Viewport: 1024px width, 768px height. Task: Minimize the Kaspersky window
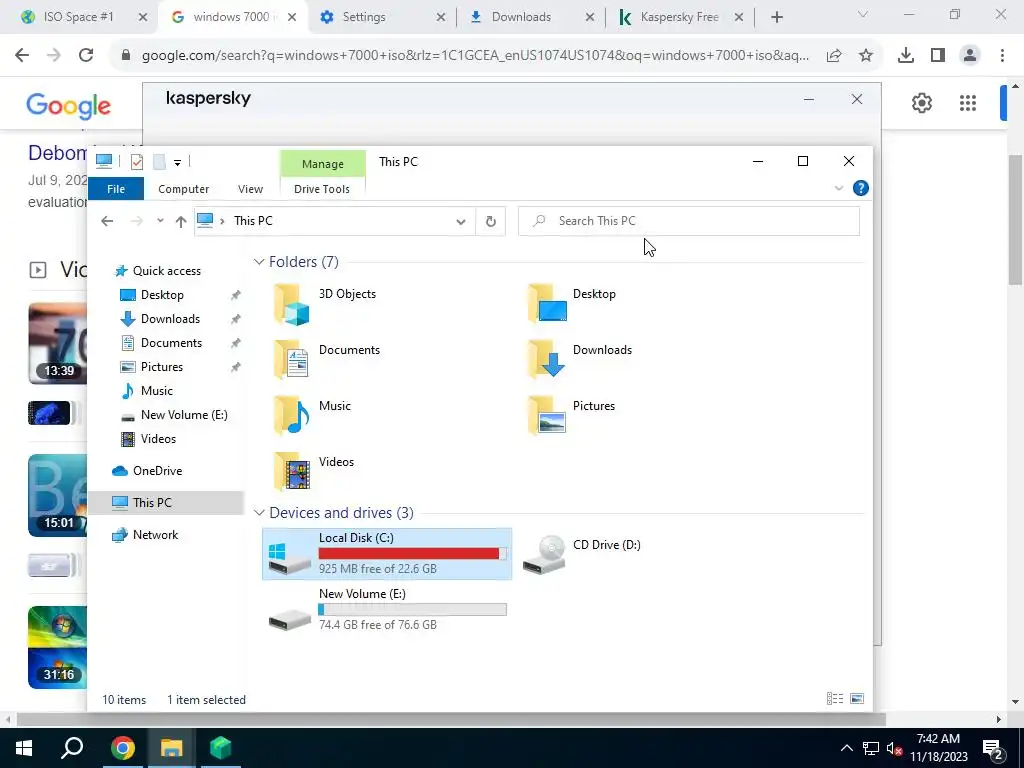tap(808, 99)
